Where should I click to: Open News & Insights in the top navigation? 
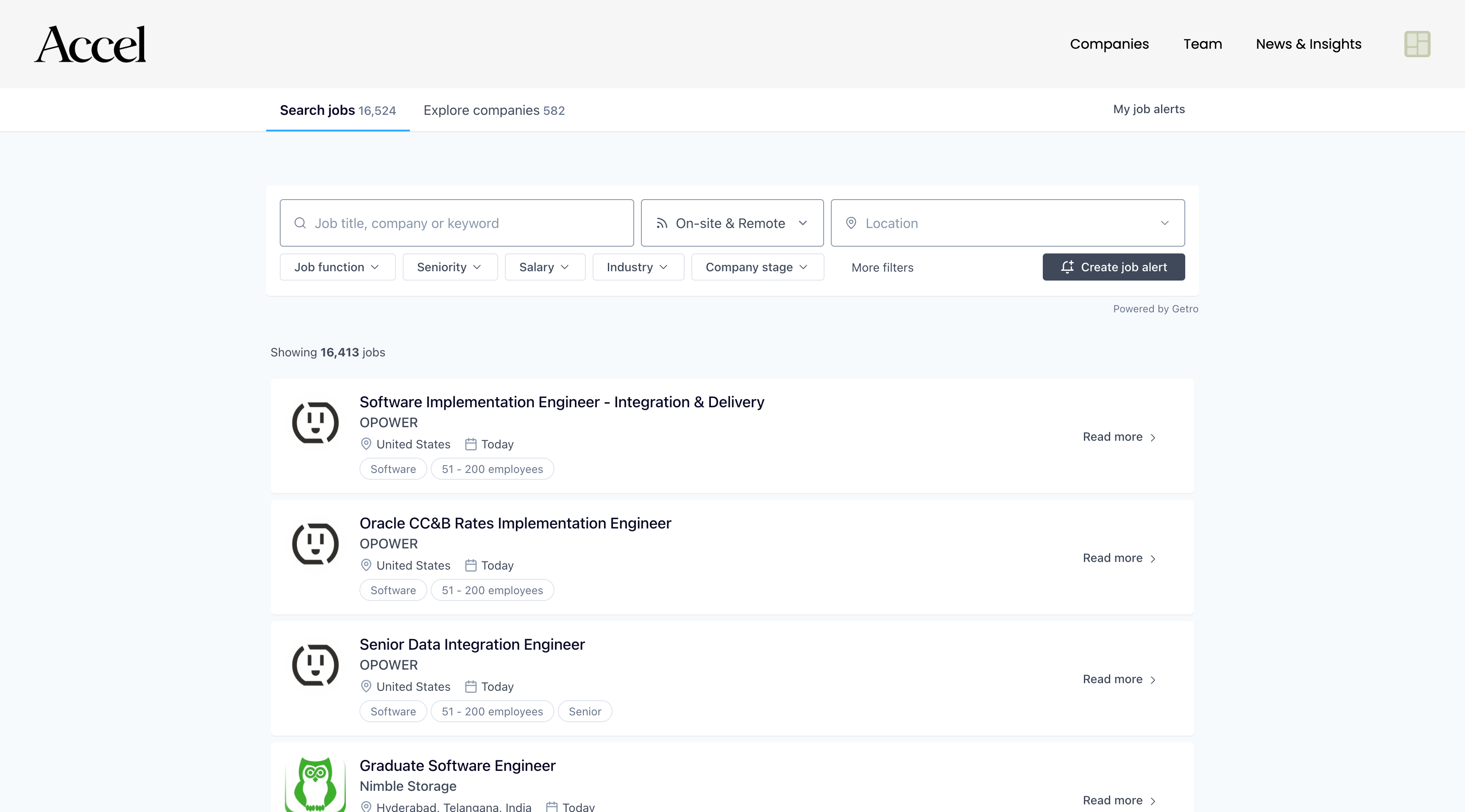coord(1309,44)
